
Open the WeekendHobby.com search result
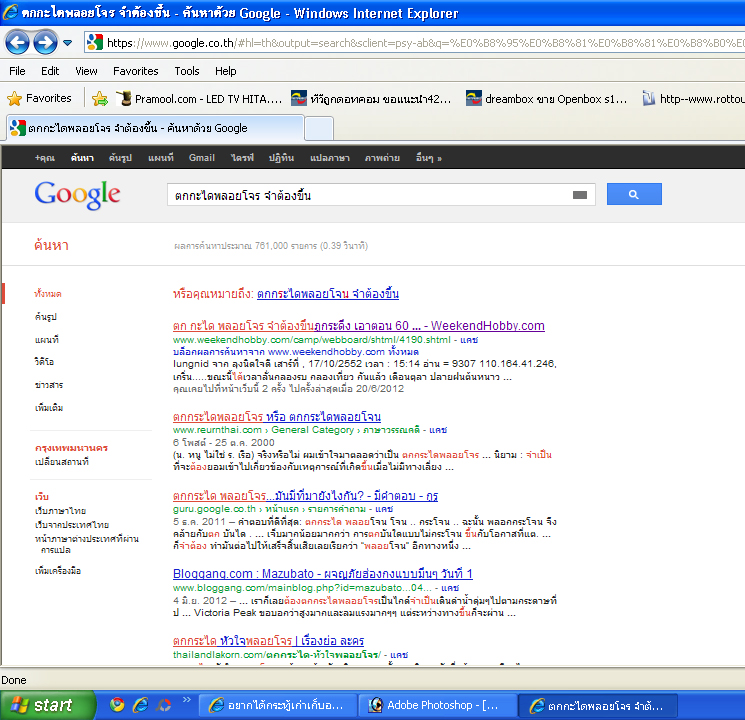358,326
